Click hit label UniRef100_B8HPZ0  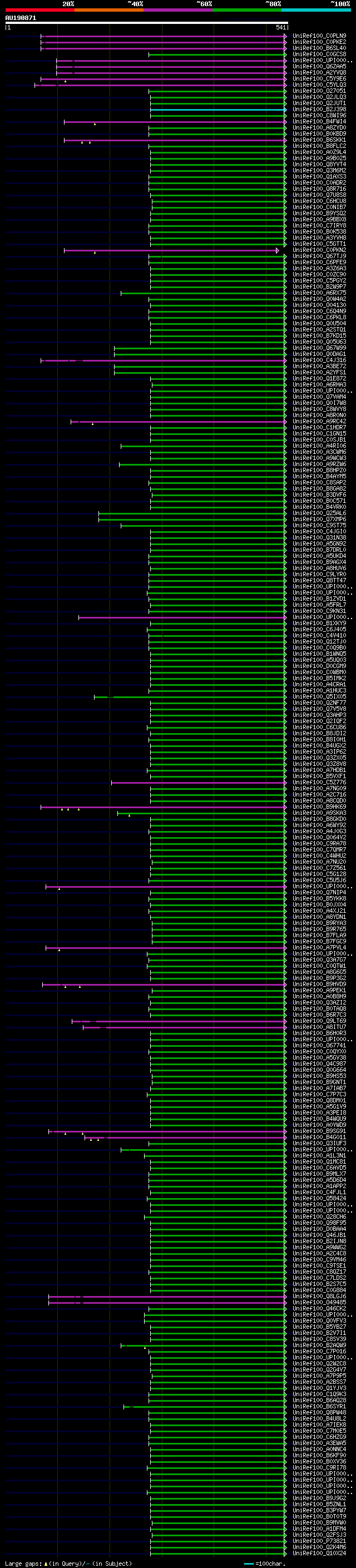[x=319, y=471]
